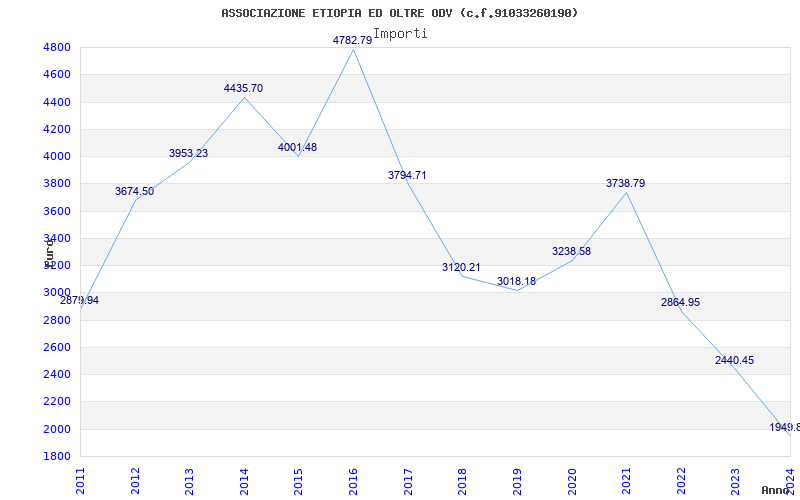Click the 2013 x-axis year label
This screenshot has width=800, height=500.
coord(189,481)
